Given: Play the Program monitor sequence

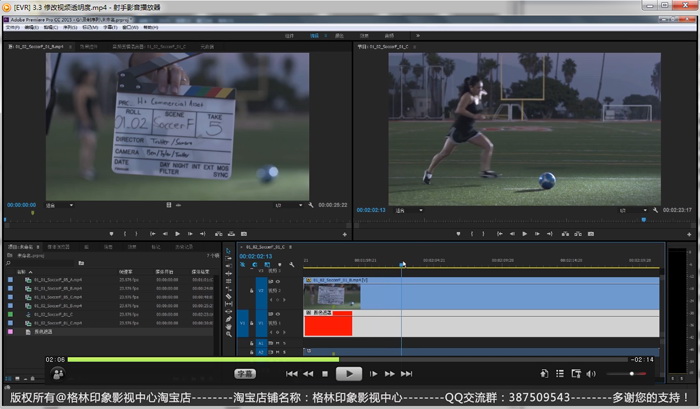Looking at the screenshot, I should click(x=525, y=234).
